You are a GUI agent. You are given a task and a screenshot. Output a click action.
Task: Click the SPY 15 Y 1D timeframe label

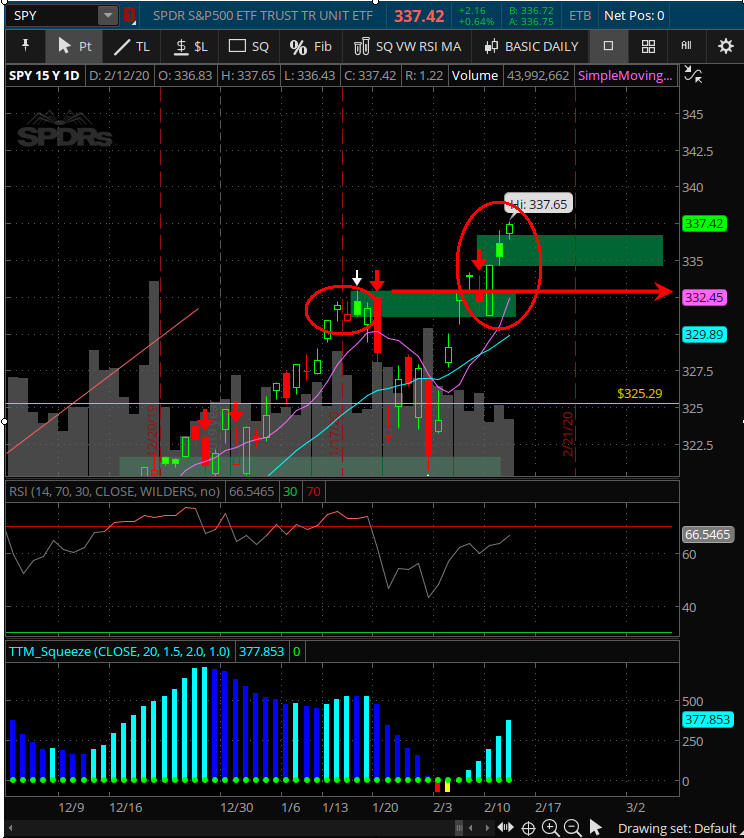[x=44, y=75]
